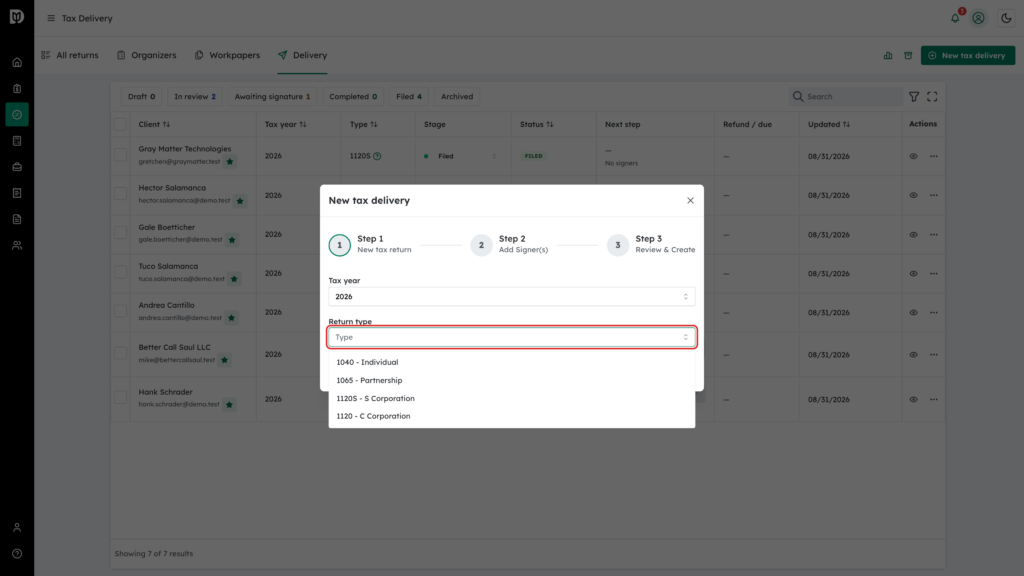Open more actions for Hank Schrader
Image resolution: width=1024 pixels, height=576 pixels.
pyautogui.click(x=934, y=399)
